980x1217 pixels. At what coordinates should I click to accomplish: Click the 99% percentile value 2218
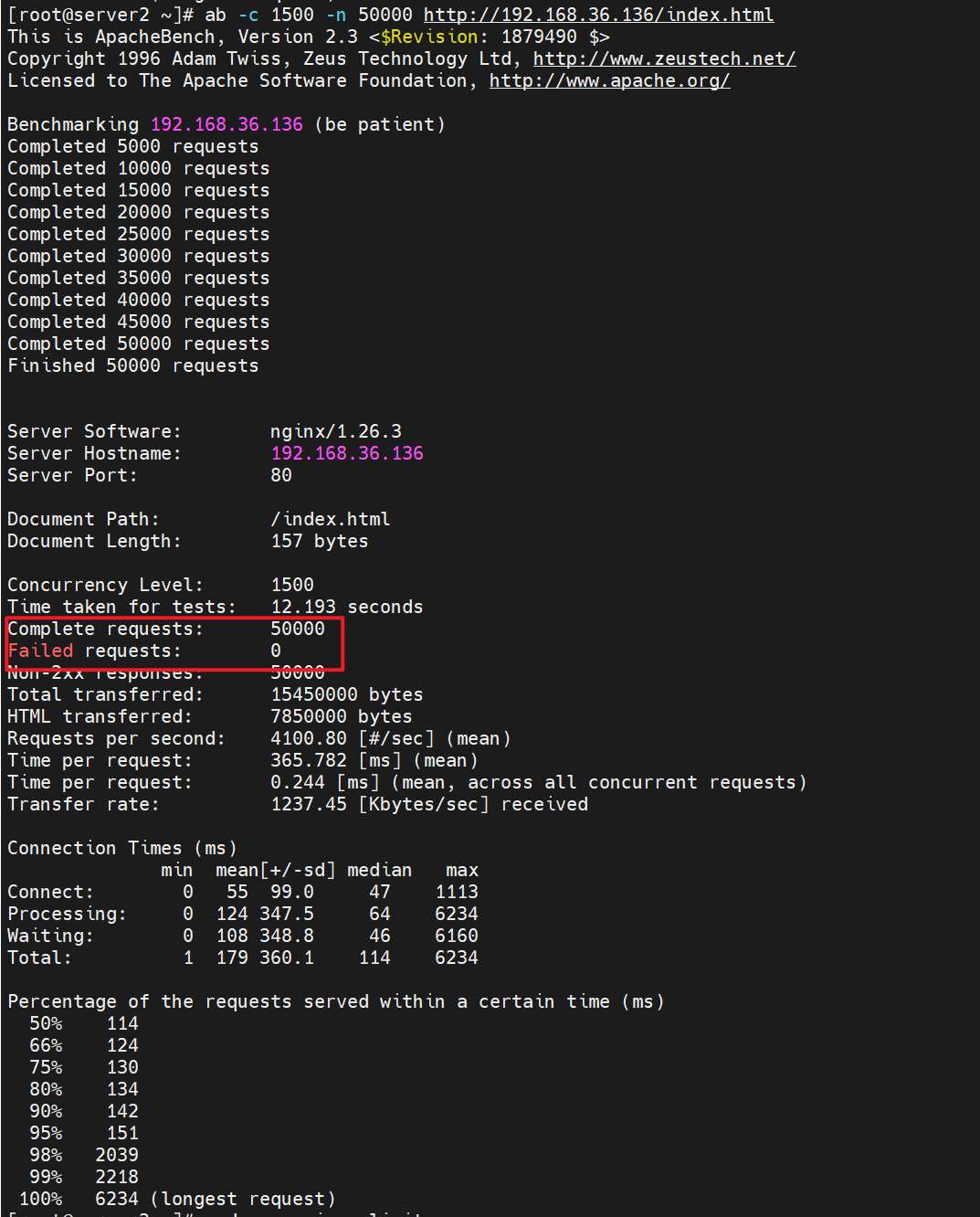(x=117, y=1177)
